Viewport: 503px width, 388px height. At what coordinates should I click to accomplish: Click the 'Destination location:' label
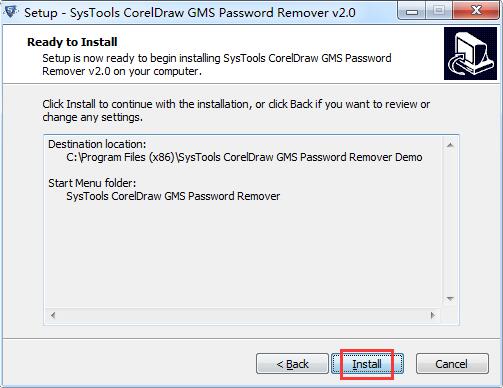click(x=97, y=144)
